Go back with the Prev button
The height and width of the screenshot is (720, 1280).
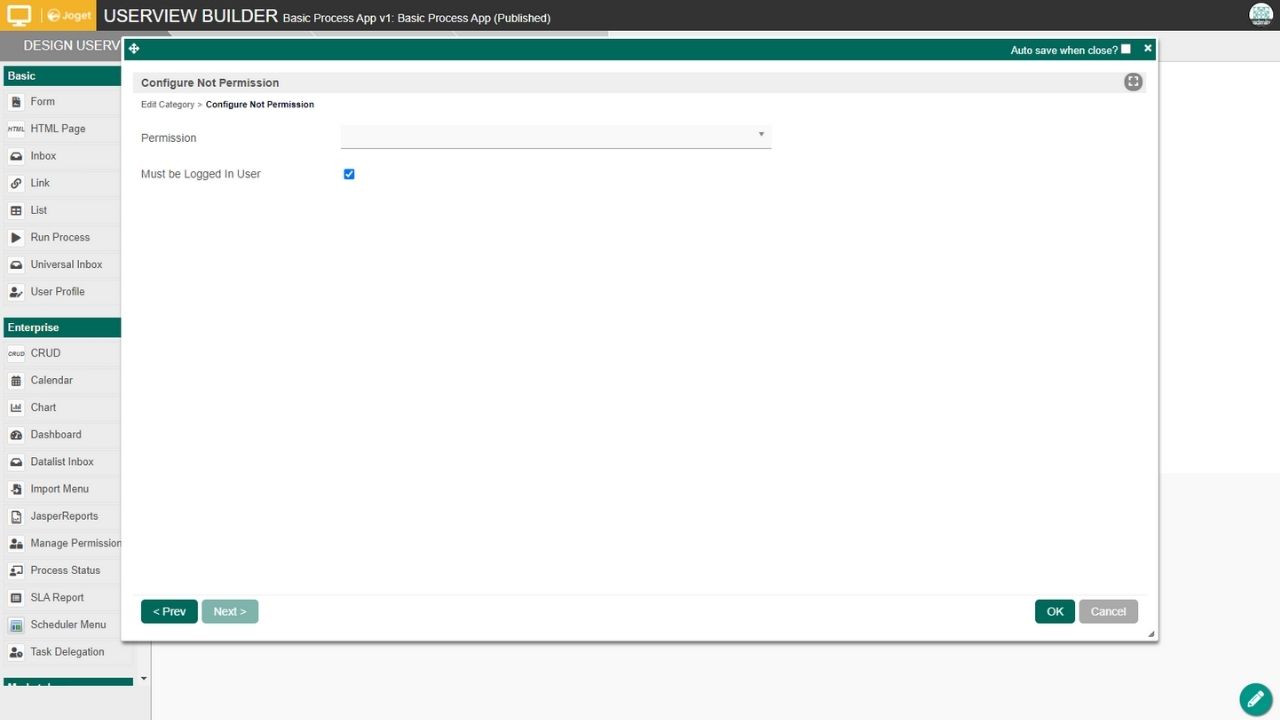point(169,612)
